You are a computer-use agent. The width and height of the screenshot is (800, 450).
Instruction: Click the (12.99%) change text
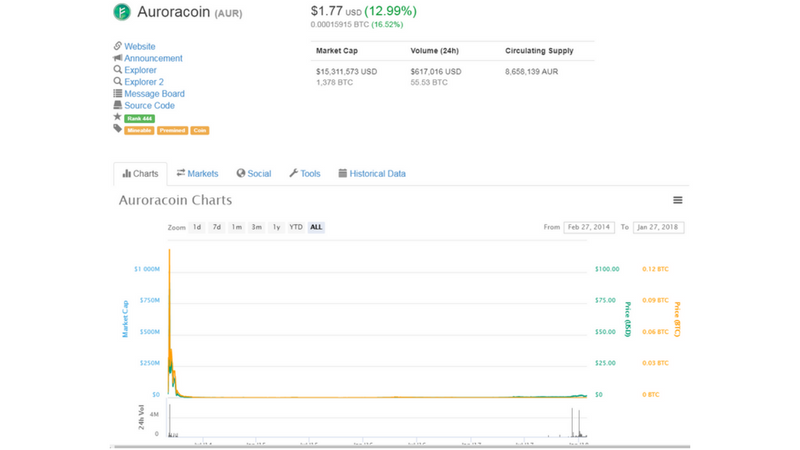tap(390, 11)
